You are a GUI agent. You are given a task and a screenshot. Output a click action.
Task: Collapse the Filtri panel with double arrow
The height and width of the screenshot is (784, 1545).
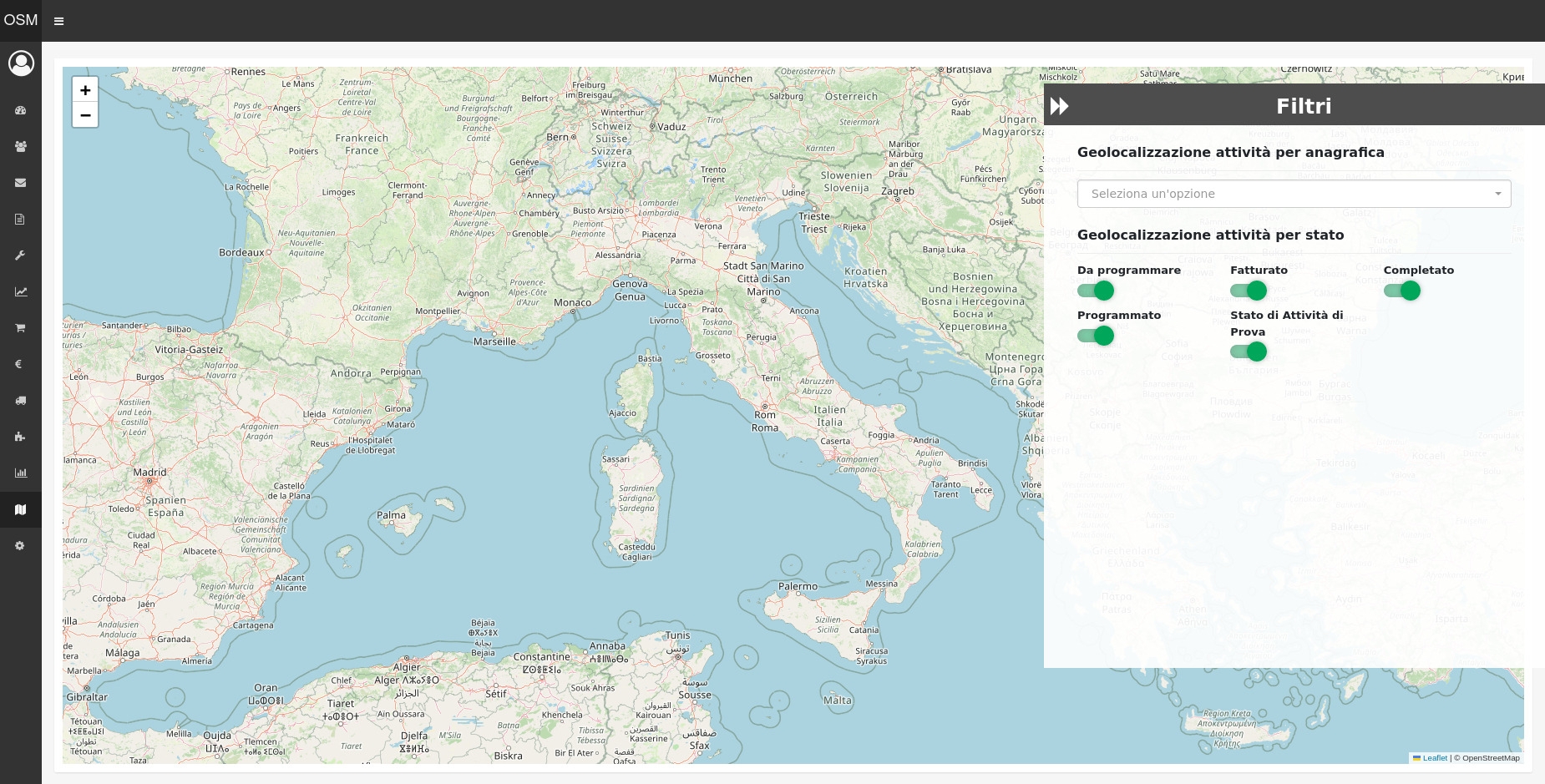(x=1059, y=106)
